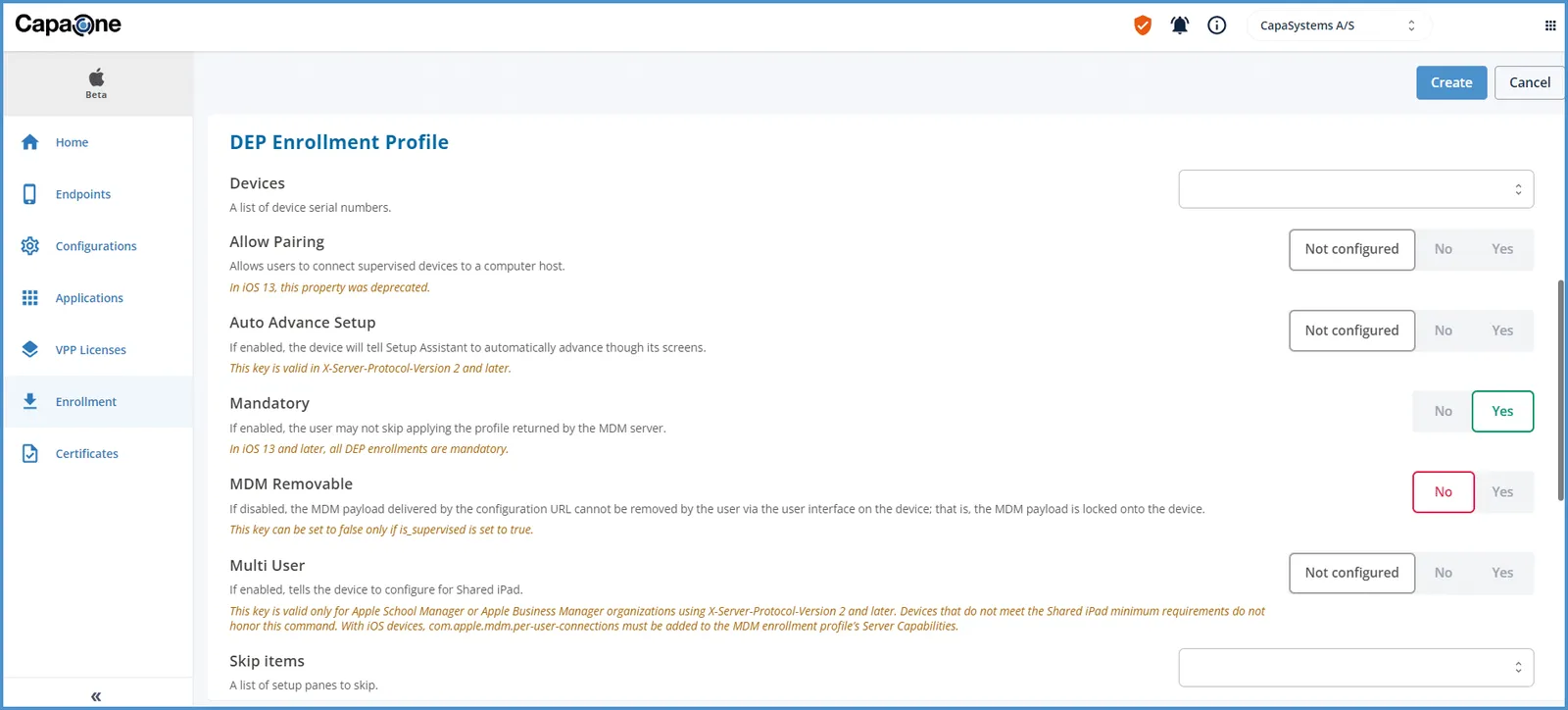Viewport: 1568px width, 710px height.
Task: Open the orange shield security icon
Action: click(1143, 25)
